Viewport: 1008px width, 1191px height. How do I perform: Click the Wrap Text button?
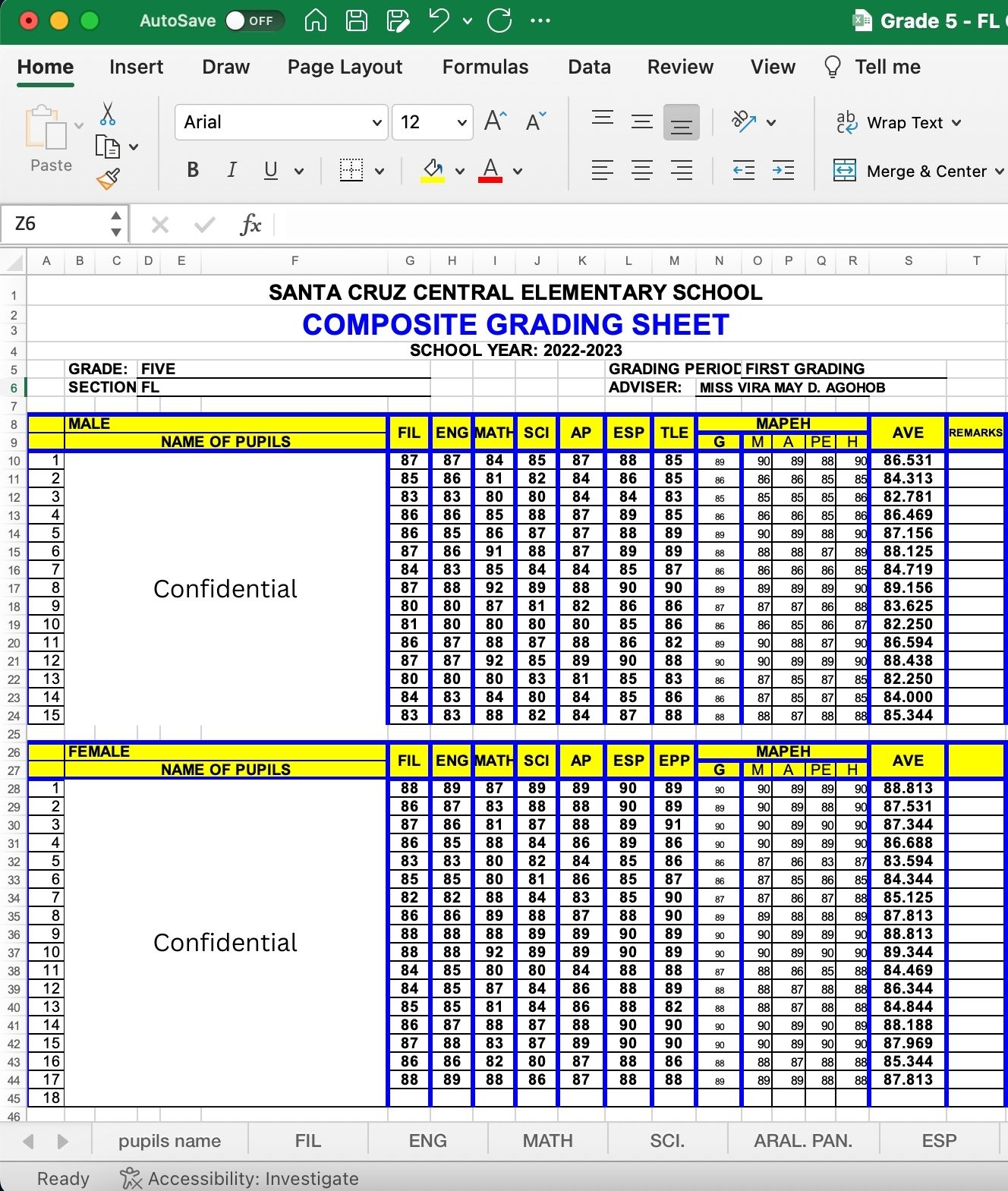[898, 122]
